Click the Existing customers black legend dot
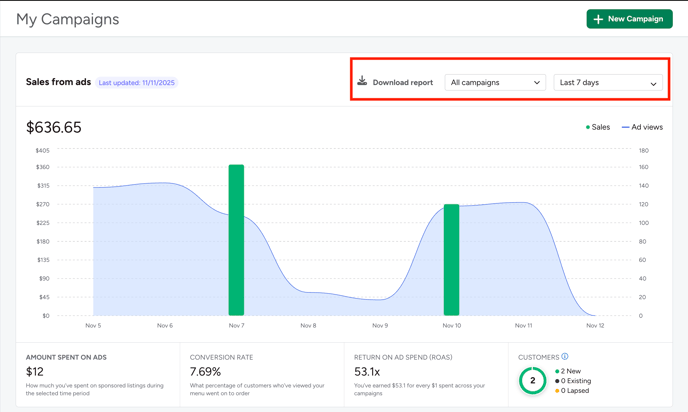 coord(557,381)
